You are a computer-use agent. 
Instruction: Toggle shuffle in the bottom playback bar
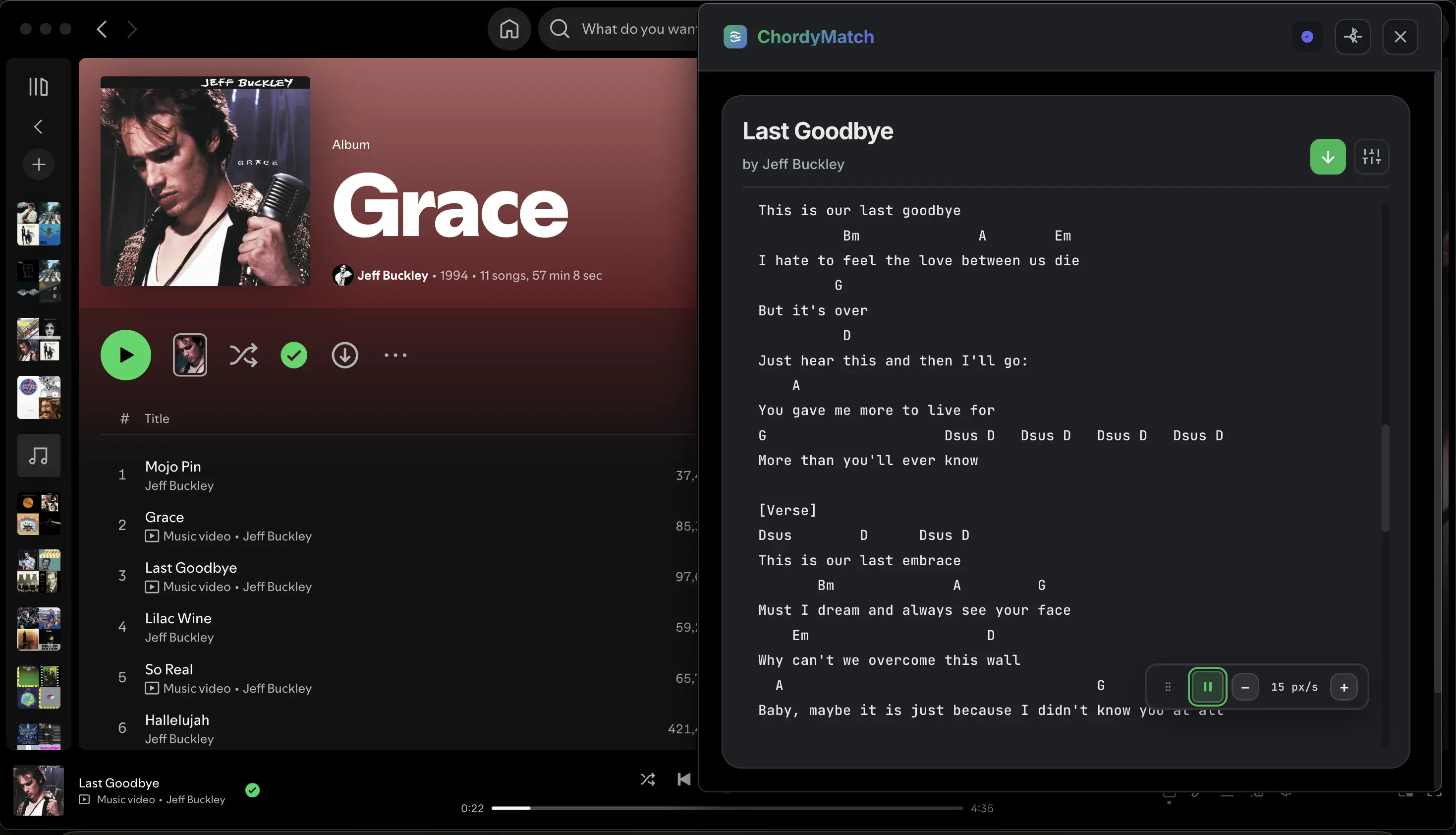(648, 779)
